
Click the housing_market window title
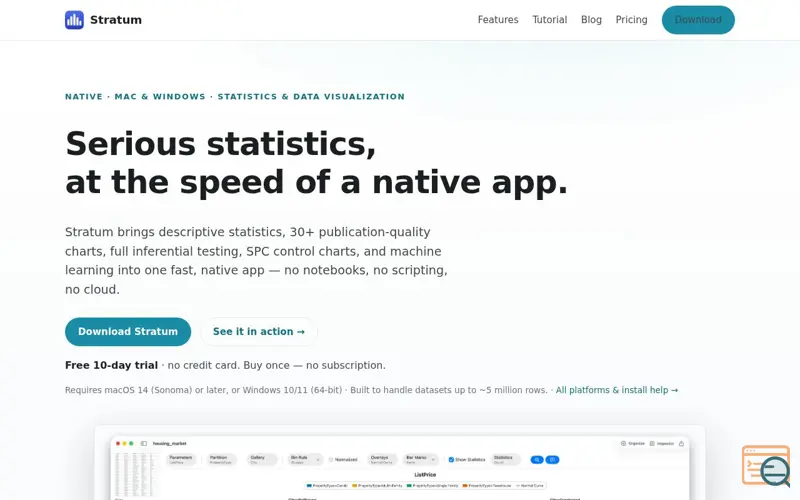click(x=169, y=443)
